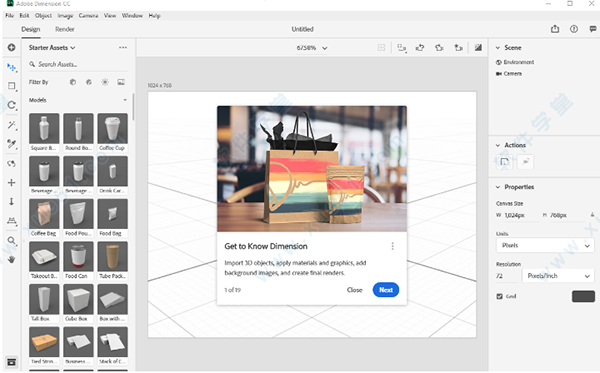Filter assets by models

pyautogui.click(x=73, y=82)
